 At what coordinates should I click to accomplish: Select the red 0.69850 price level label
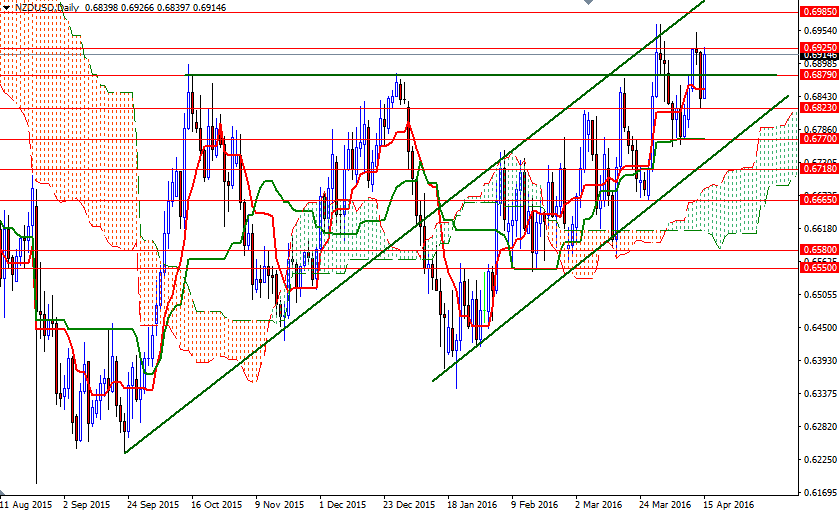[819, 11]
